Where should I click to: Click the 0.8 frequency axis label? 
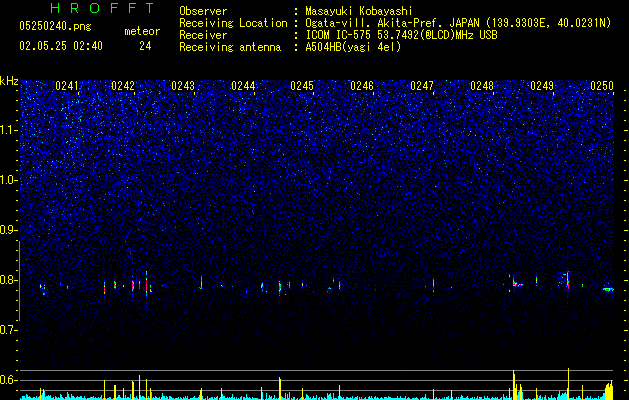click(x=9, y=280)
